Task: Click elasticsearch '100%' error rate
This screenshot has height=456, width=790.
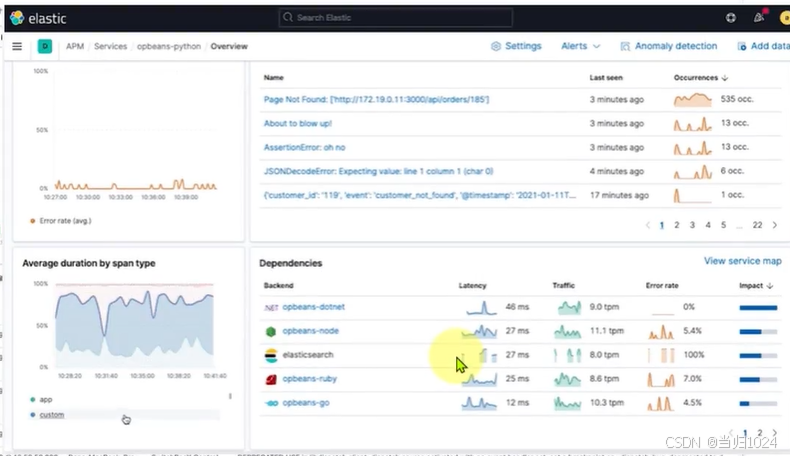Action: 694,355
